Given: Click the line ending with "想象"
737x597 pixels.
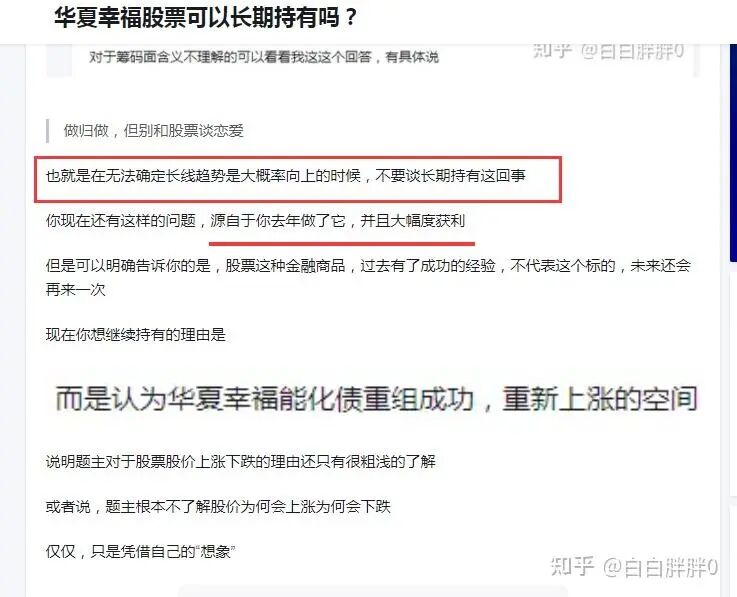Looking at the screenshot, I should pyautogui.click(x=140, y=551).
